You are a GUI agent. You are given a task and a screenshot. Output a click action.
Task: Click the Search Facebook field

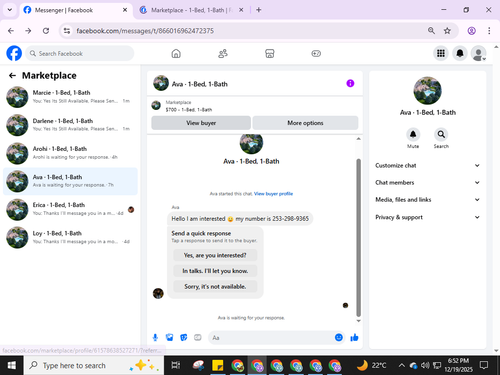pos(80,53)
